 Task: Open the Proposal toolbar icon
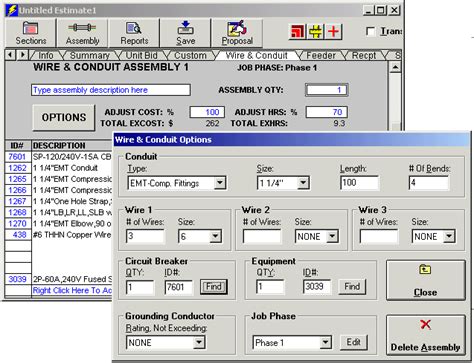coord(237,33)
